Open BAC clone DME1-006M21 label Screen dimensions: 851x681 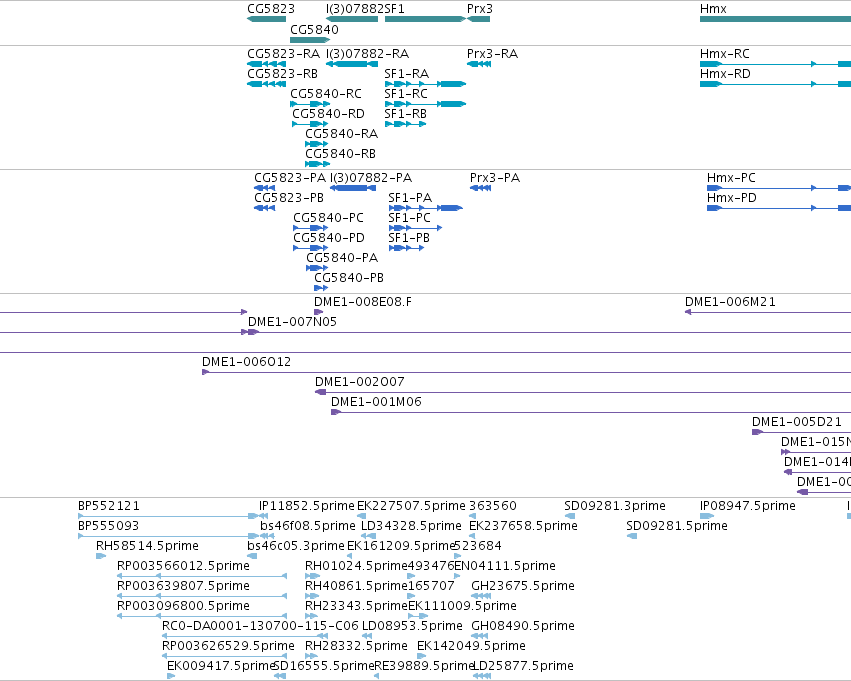tap(730, 302)
